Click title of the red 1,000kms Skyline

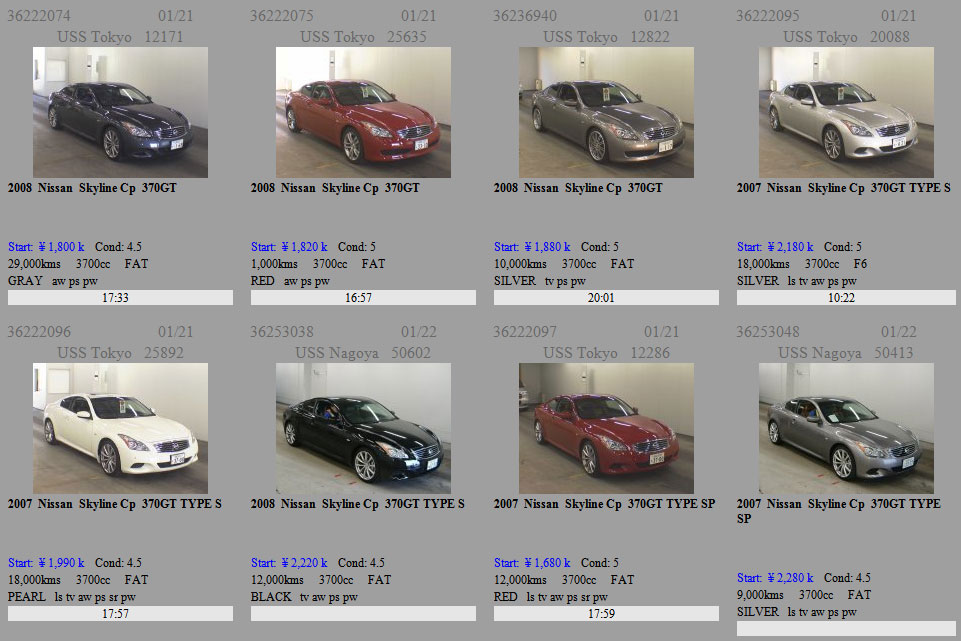(x=335, y=188)
